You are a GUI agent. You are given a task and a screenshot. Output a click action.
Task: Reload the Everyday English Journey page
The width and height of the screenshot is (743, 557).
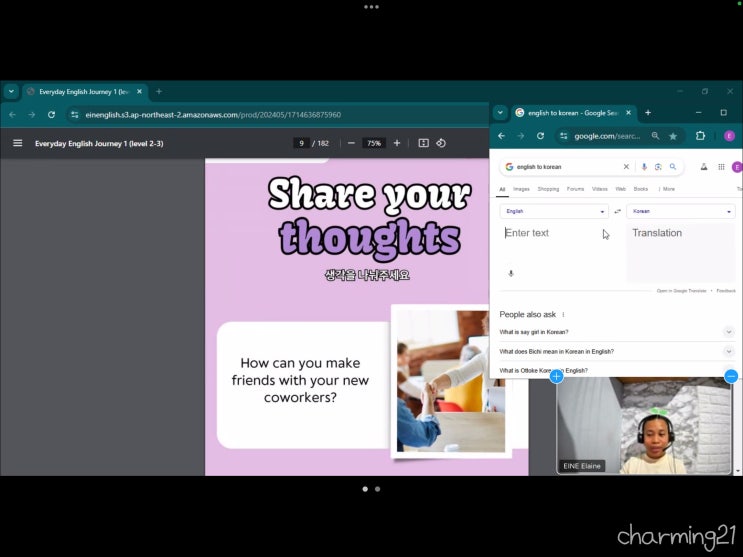[51, 115]
